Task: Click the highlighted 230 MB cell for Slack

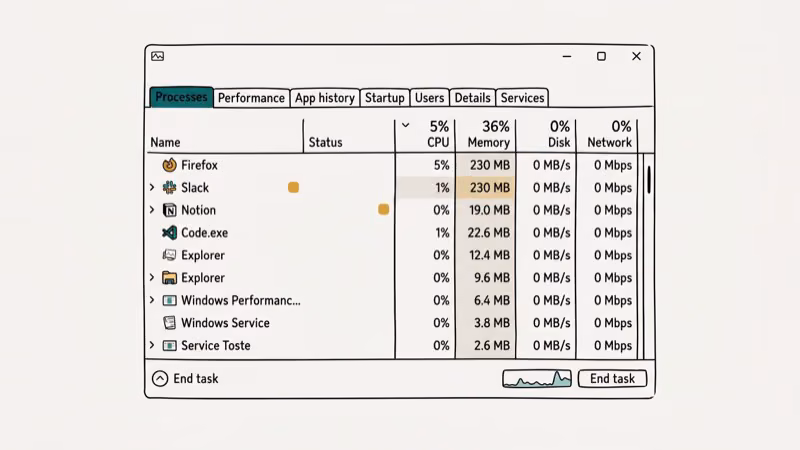Action: pos(486,187)
